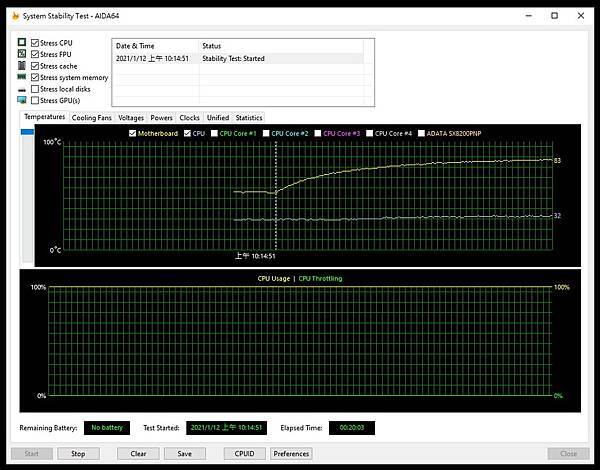Stop the running stability test

(x=78, y=454)
